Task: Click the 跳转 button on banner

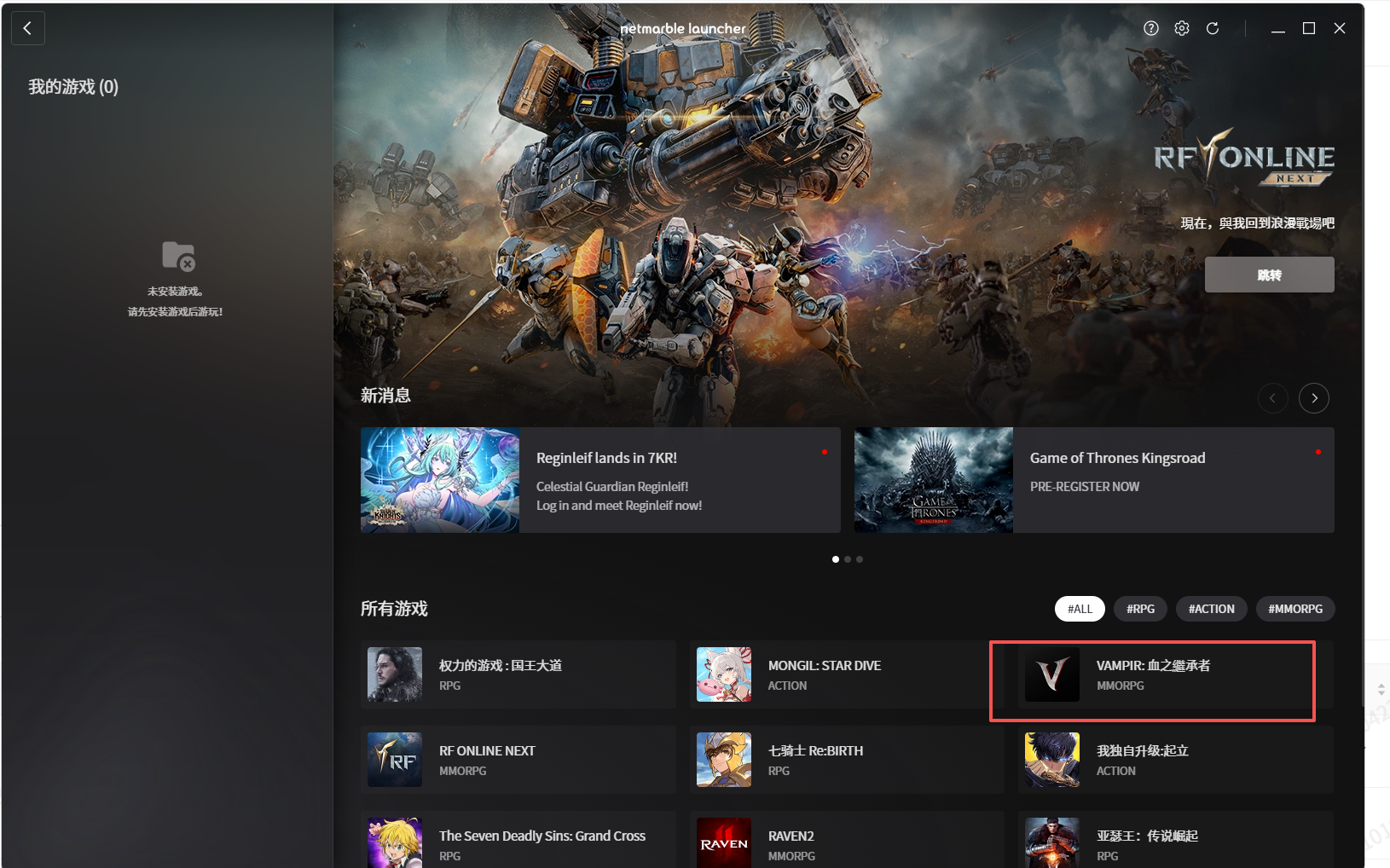Action: (x=1269, y=275)
